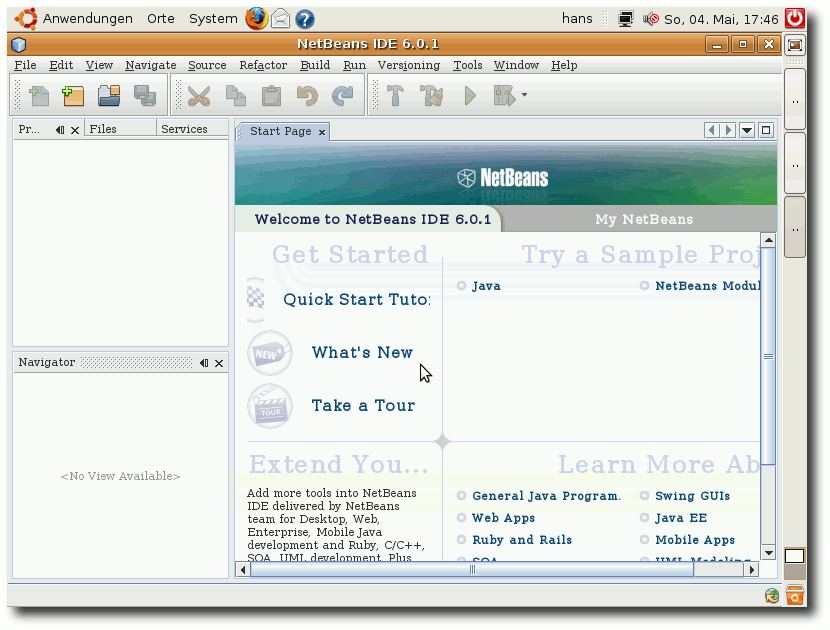830x630 pixels.
Task: Open the mail client panel icon
Action: 281,19
